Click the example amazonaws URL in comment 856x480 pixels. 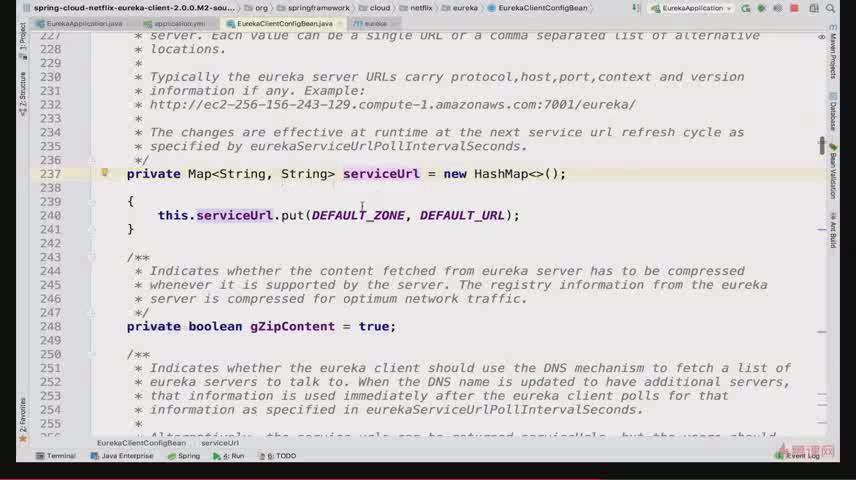[393, 104]
